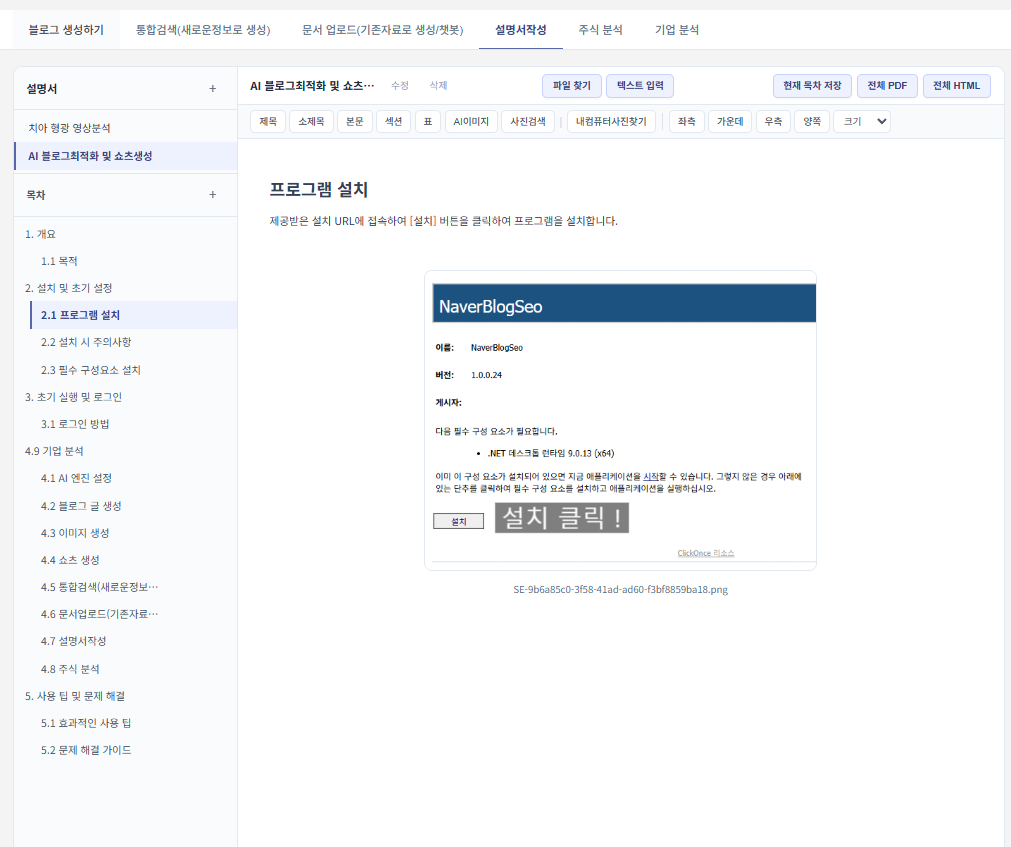Insert a 섹션 block

[x=394, y=121]
